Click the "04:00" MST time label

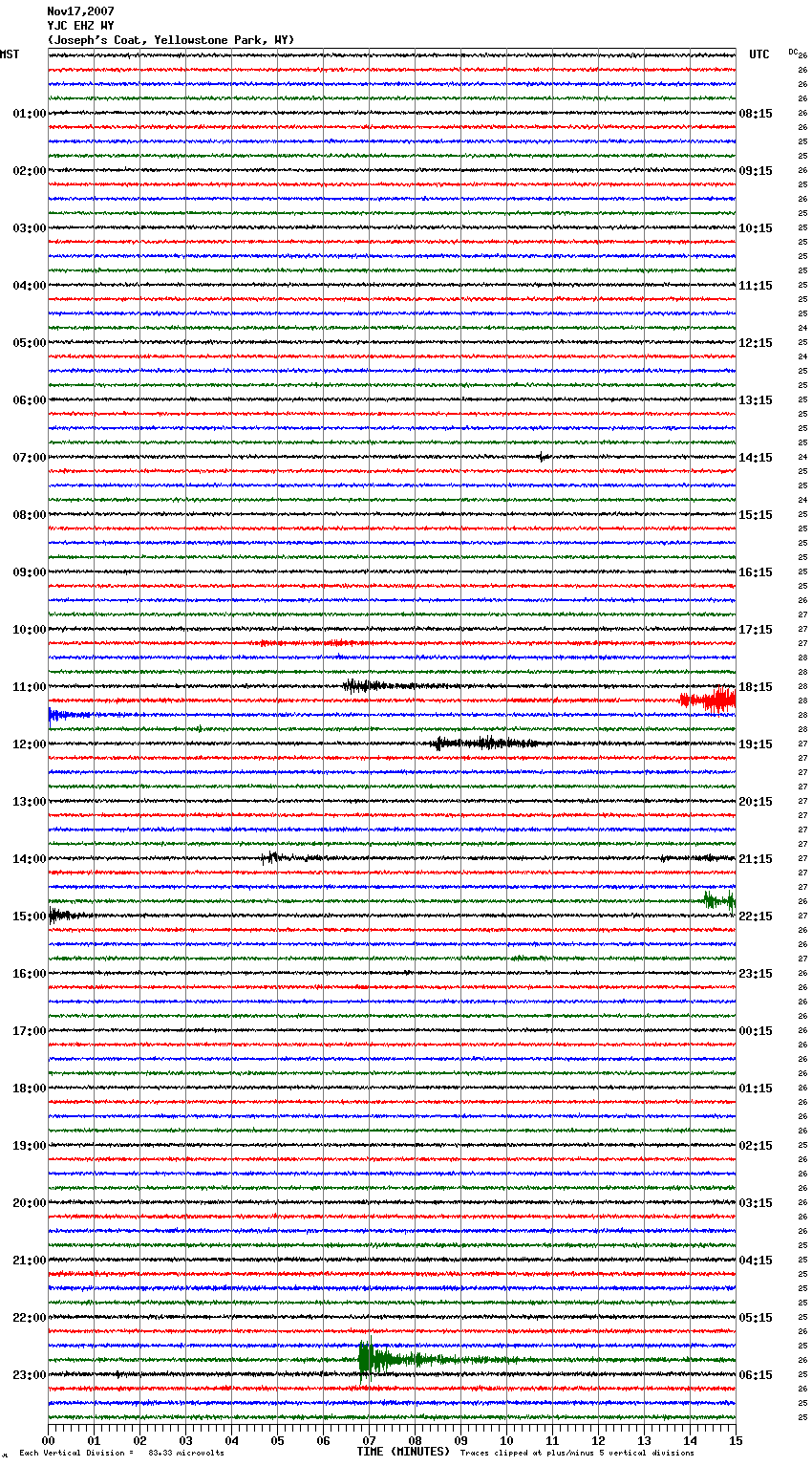click(x=29, y=286)
